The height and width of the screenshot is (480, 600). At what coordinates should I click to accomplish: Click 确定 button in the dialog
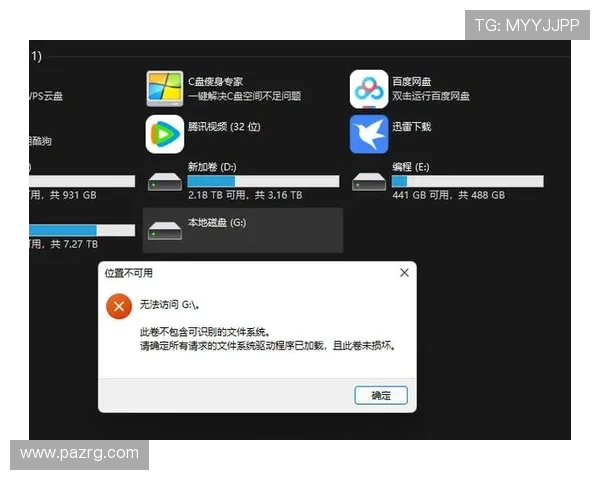[x=381, y=395]
